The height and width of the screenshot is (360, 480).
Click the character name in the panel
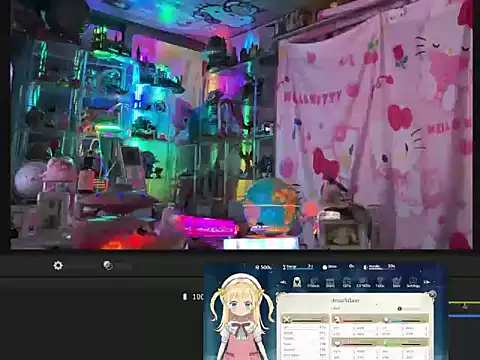click(x=345, y=300)
